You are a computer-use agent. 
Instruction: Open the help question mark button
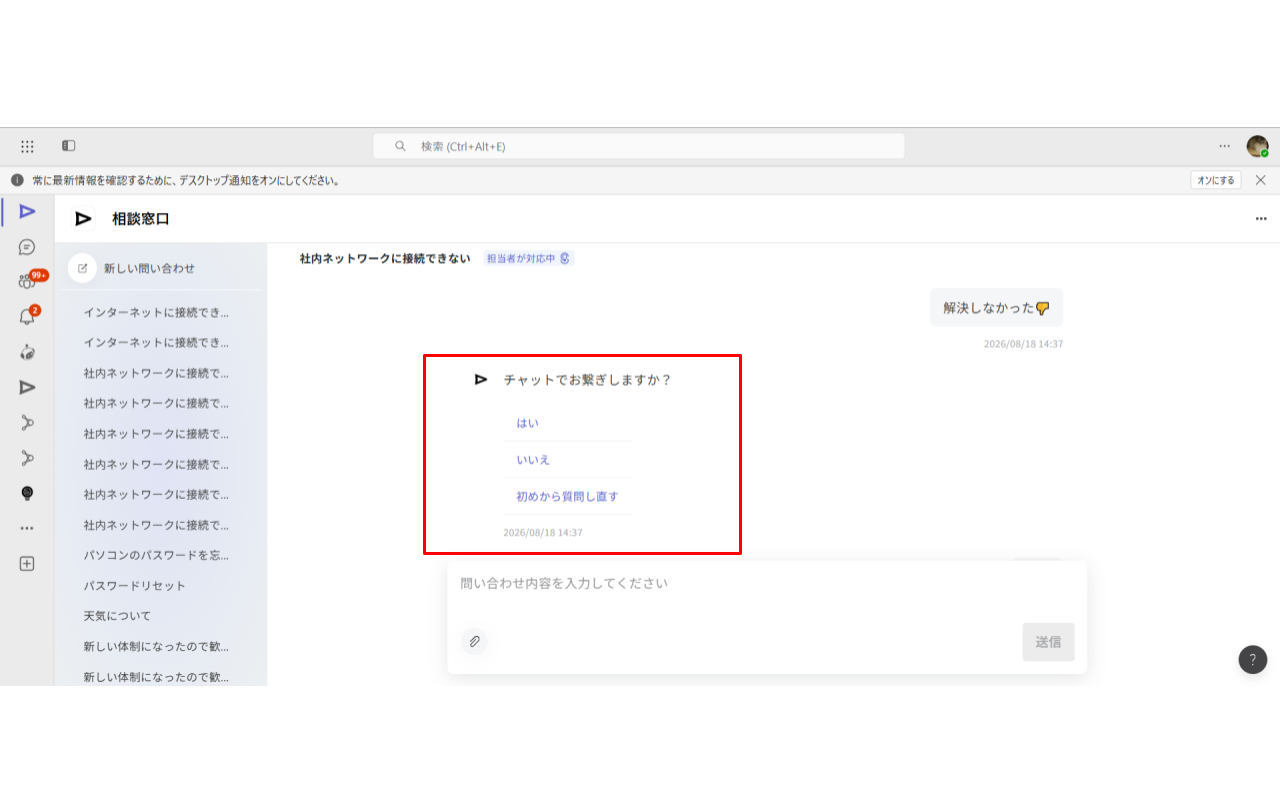coord(1253,660)
